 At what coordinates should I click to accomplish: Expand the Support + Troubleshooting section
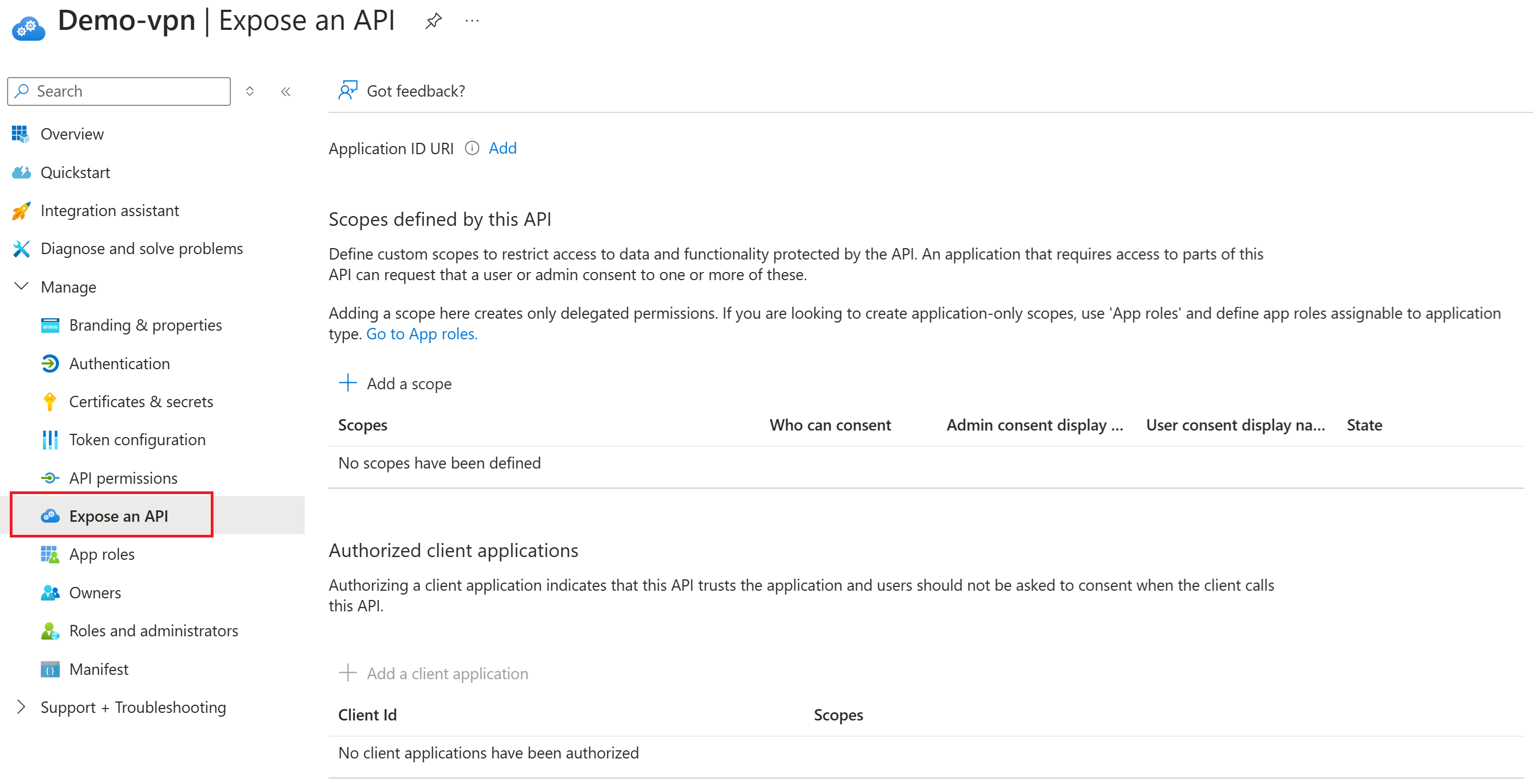pyautogui.click(x=21, y=707)
